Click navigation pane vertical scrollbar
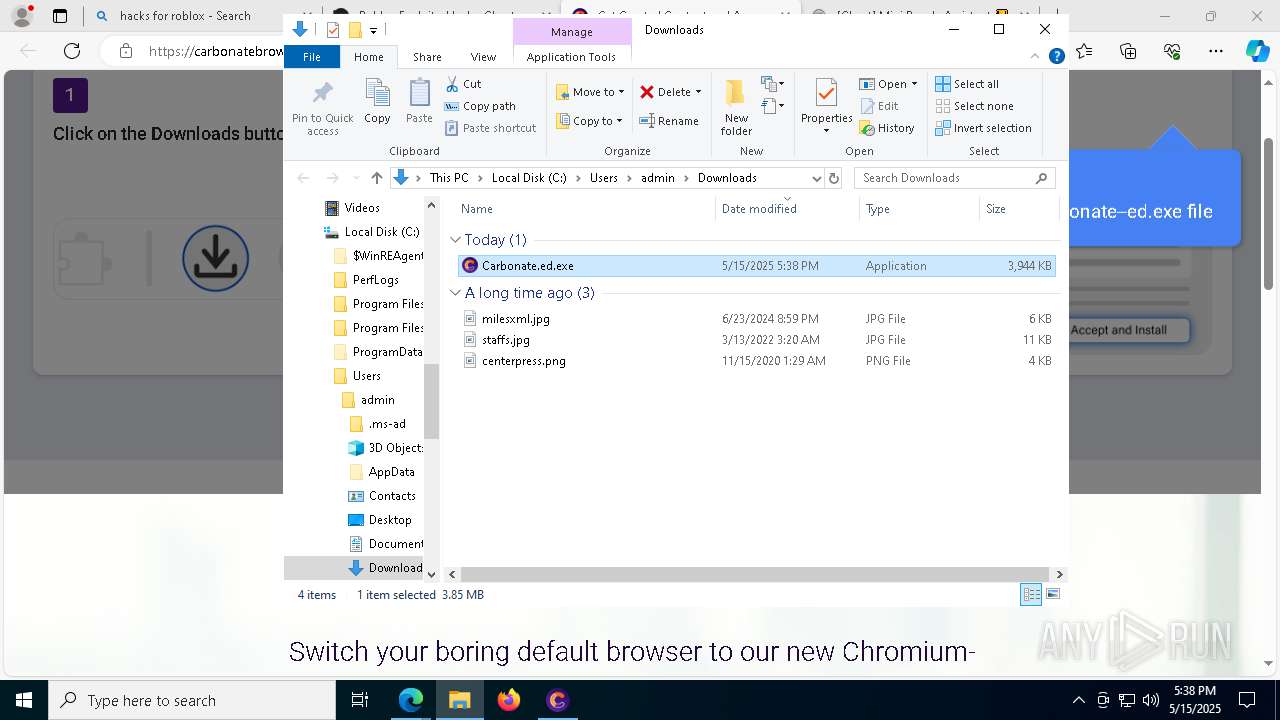Screen dimensions: 1280x720 tap(432, 400)
